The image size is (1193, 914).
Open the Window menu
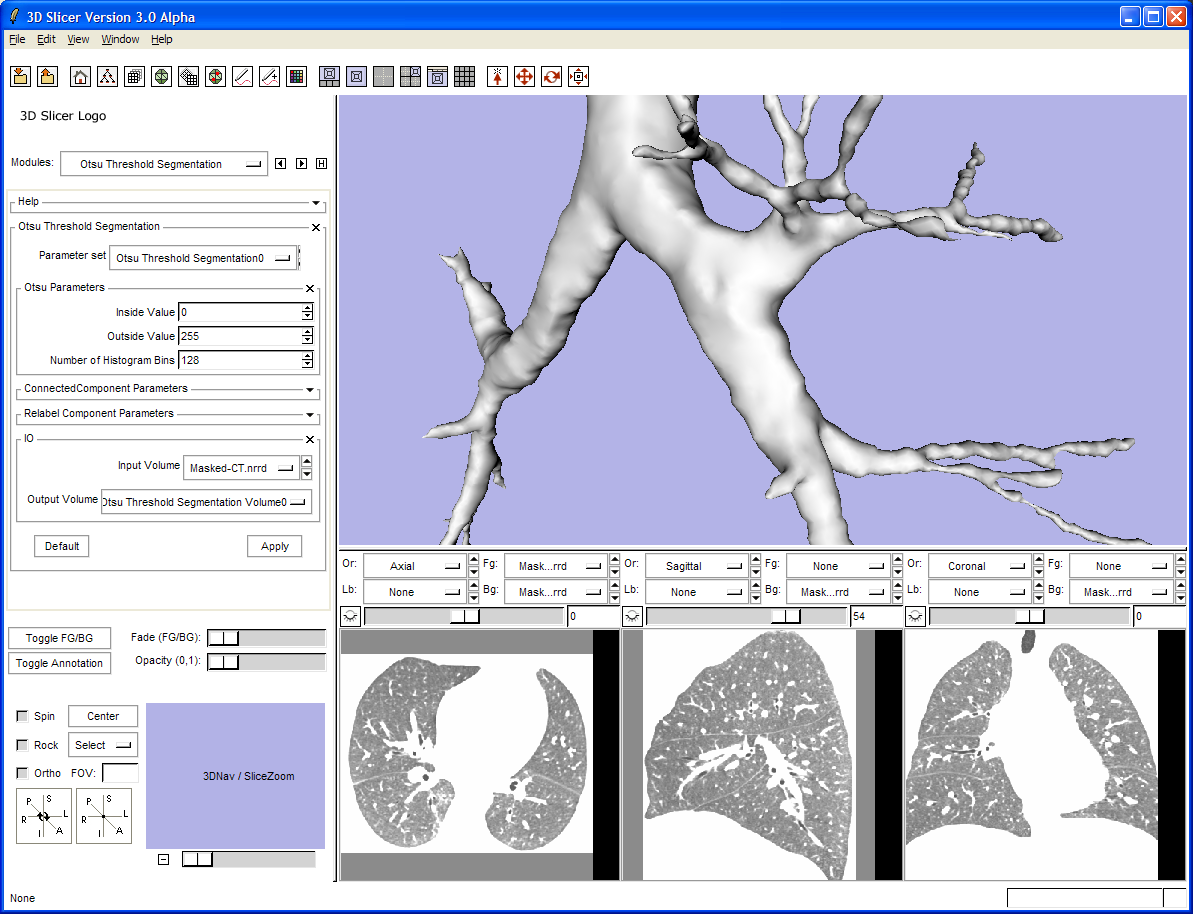click(x=120, y=39)
